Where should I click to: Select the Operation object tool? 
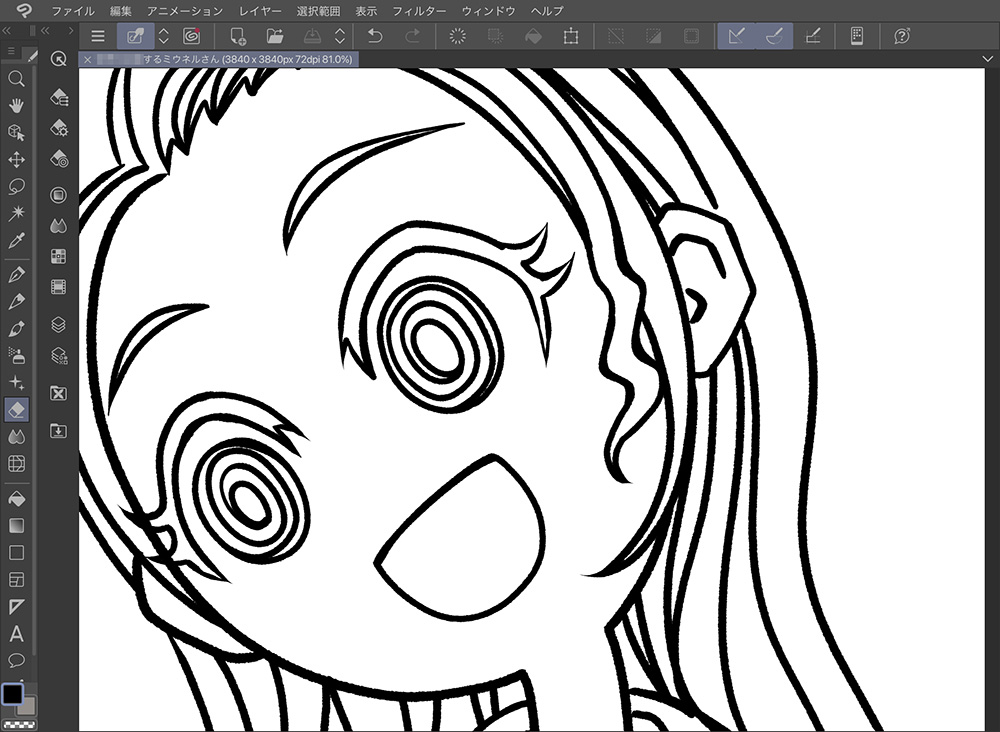(17, 133)
